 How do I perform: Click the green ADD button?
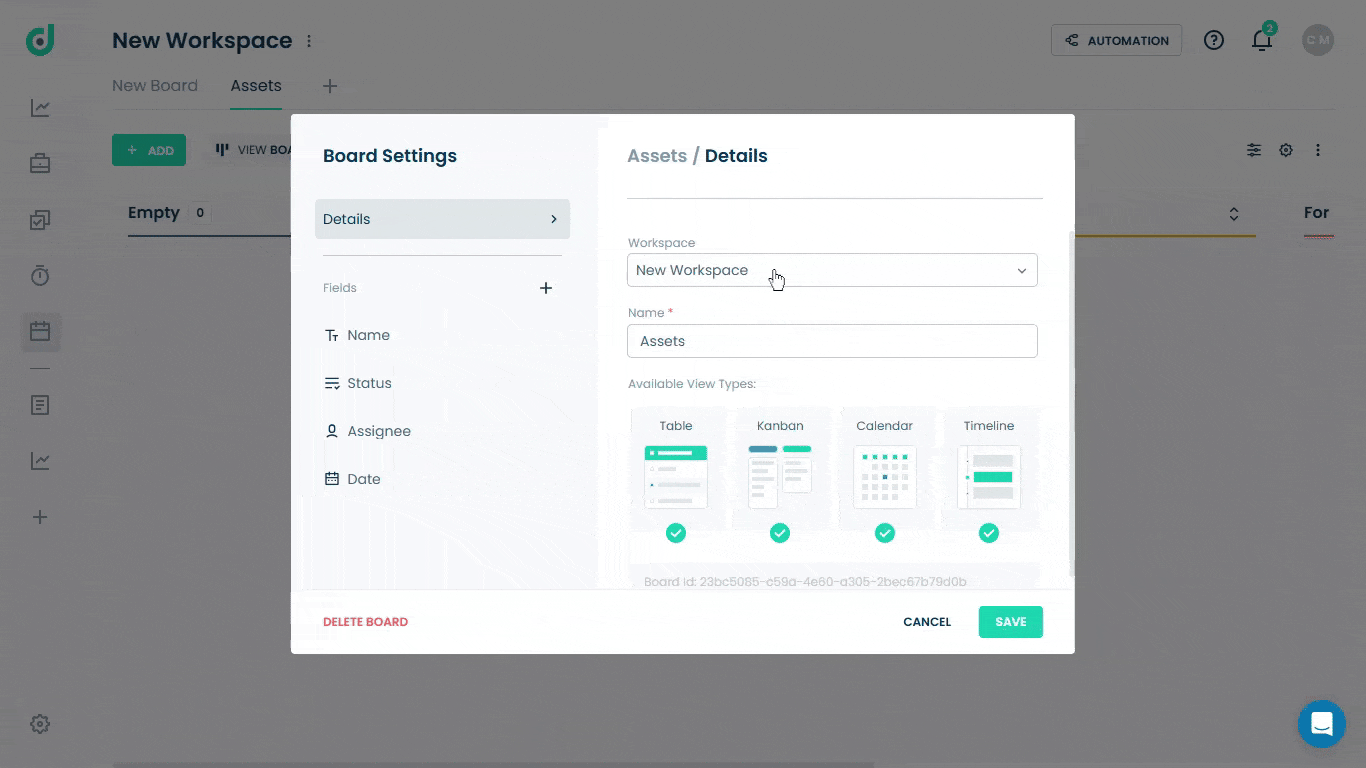point(149,150)
